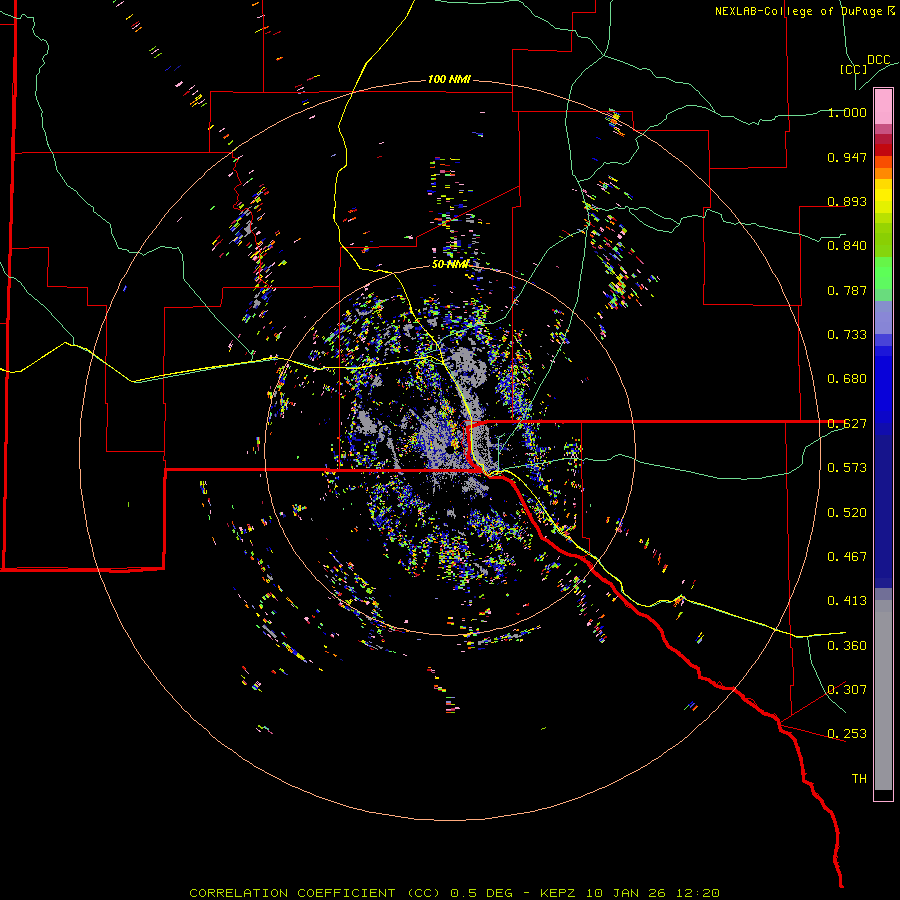Select the 0.627 legend value
Image resolution: width=900 pixels, height=900 pixels.
847,424
